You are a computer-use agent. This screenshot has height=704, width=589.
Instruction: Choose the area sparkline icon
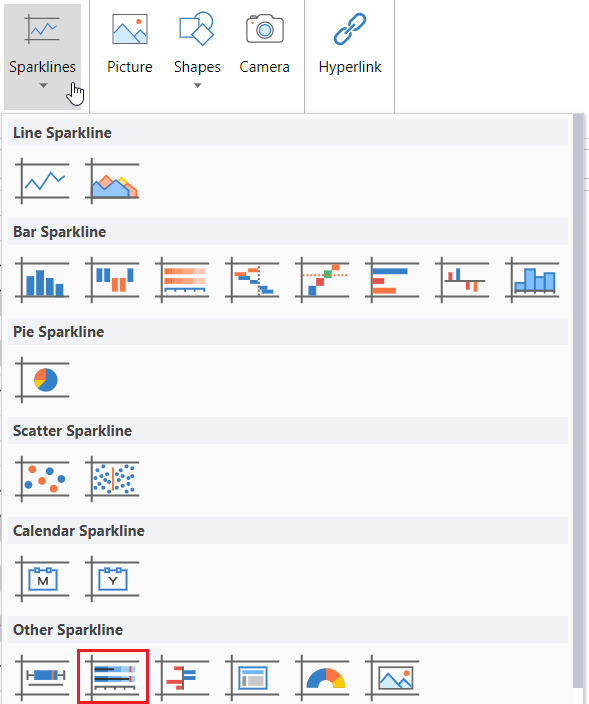click(112, 181)
